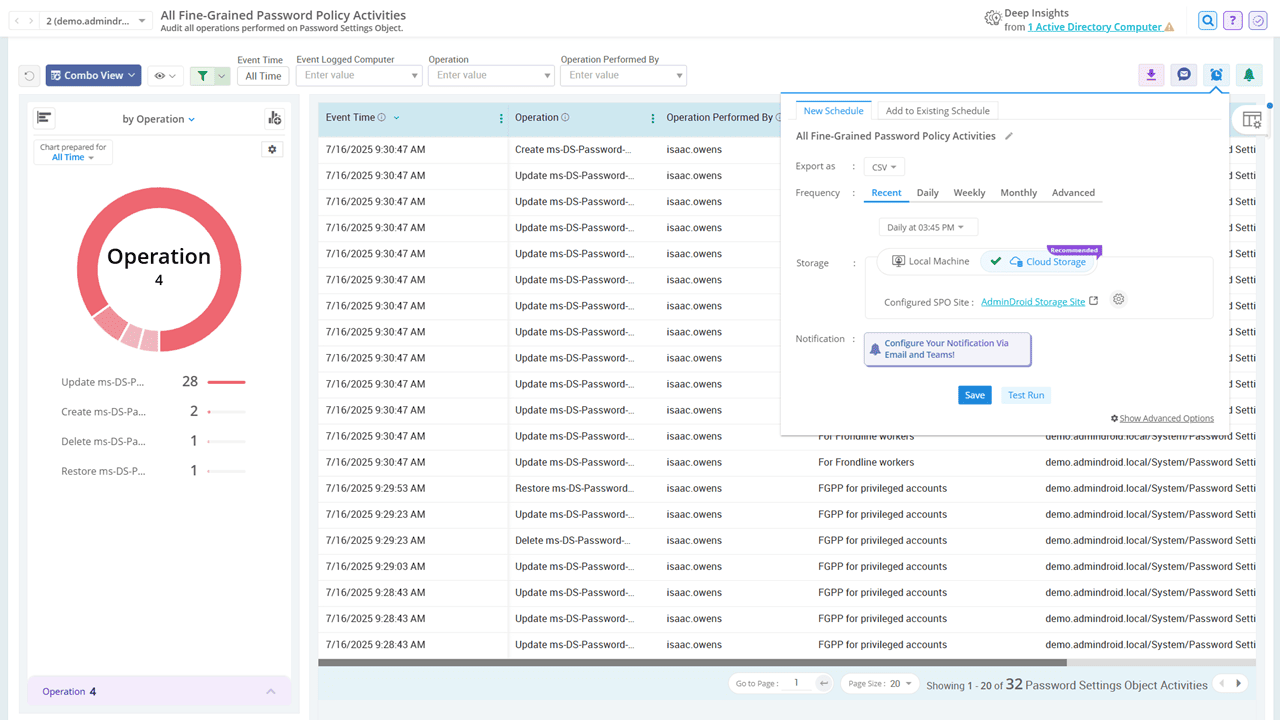1280x720 pixels.
Task: Open the Combo View dropdown
Action: pos(93,76)
